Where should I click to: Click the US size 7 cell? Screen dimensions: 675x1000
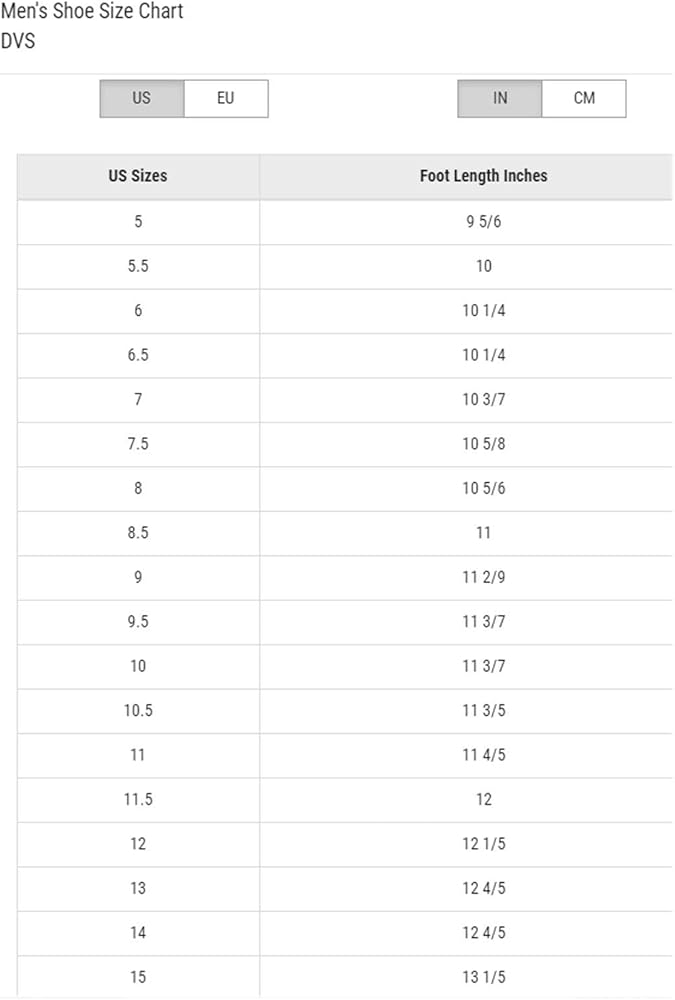[138, 399]
